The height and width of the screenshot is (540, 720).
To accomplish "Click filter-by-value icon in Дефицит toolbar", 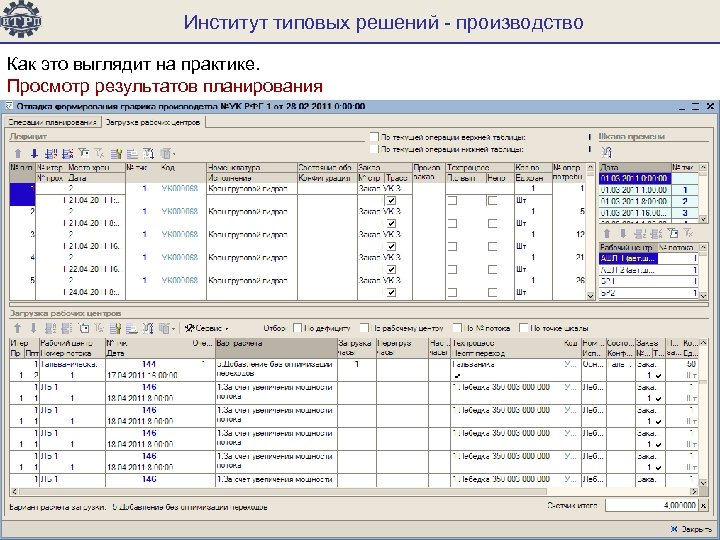I will click(84, 154).
